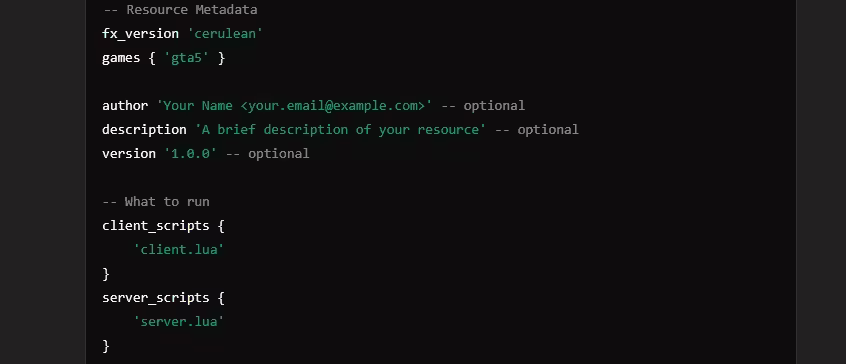Click the description keyword
The image size is (846, 364).
pos(144,129)
